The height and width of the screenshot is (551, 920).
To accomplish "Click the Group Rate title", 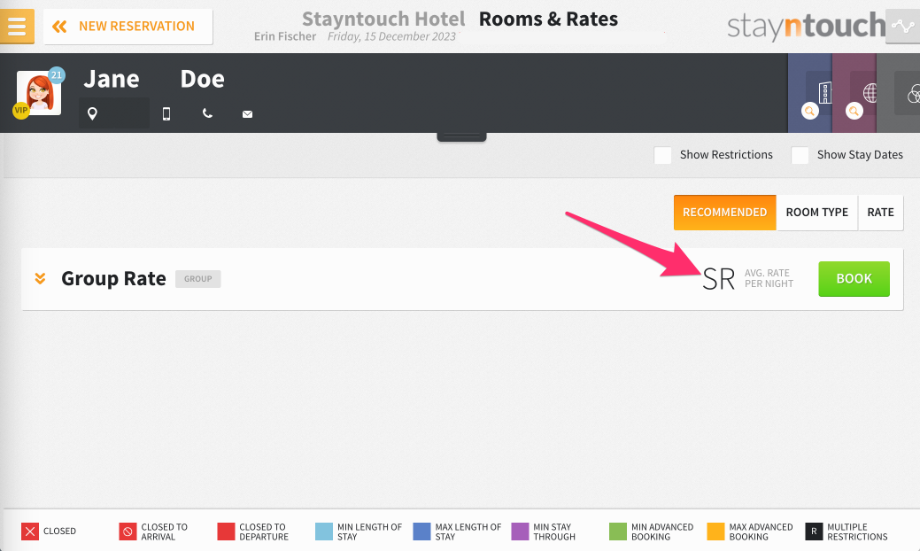I will [114, 279].
